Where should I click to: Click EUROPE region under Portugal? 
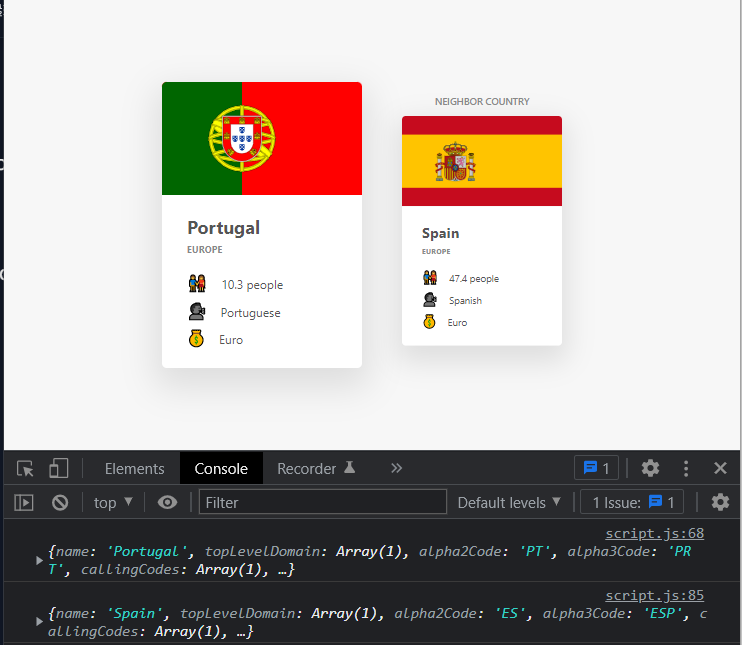pos(204,249)
